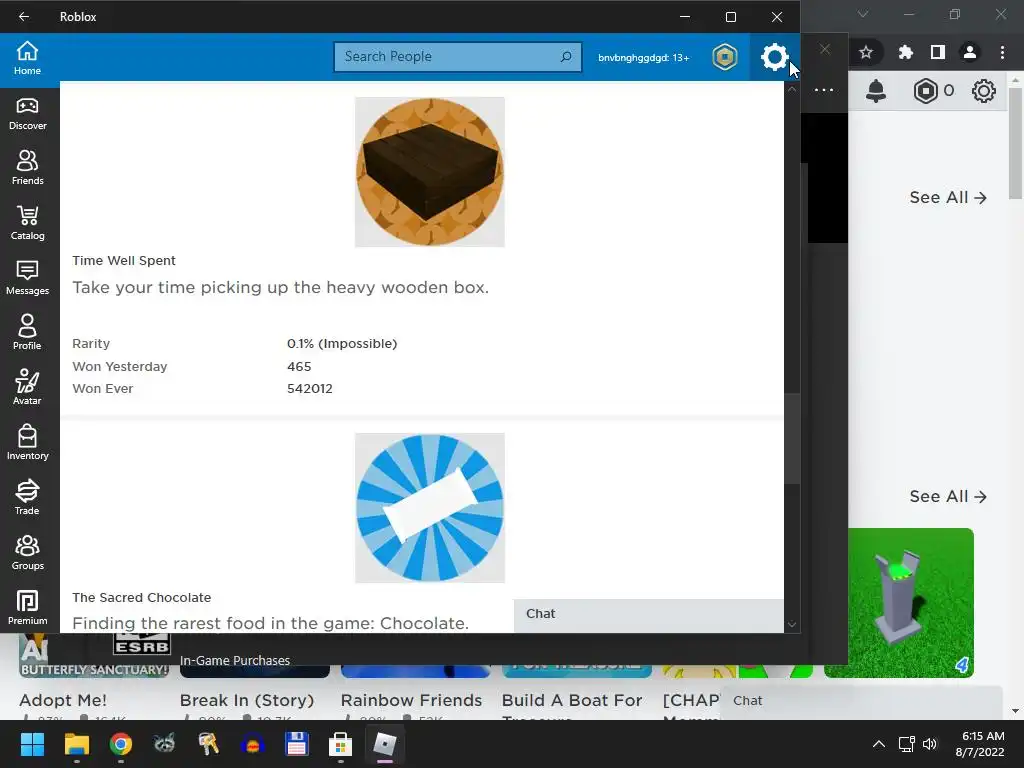Open settings gear in Roblox app header
The width and height of the screenshot is (1024, 768).
click(x=775, y=57)
